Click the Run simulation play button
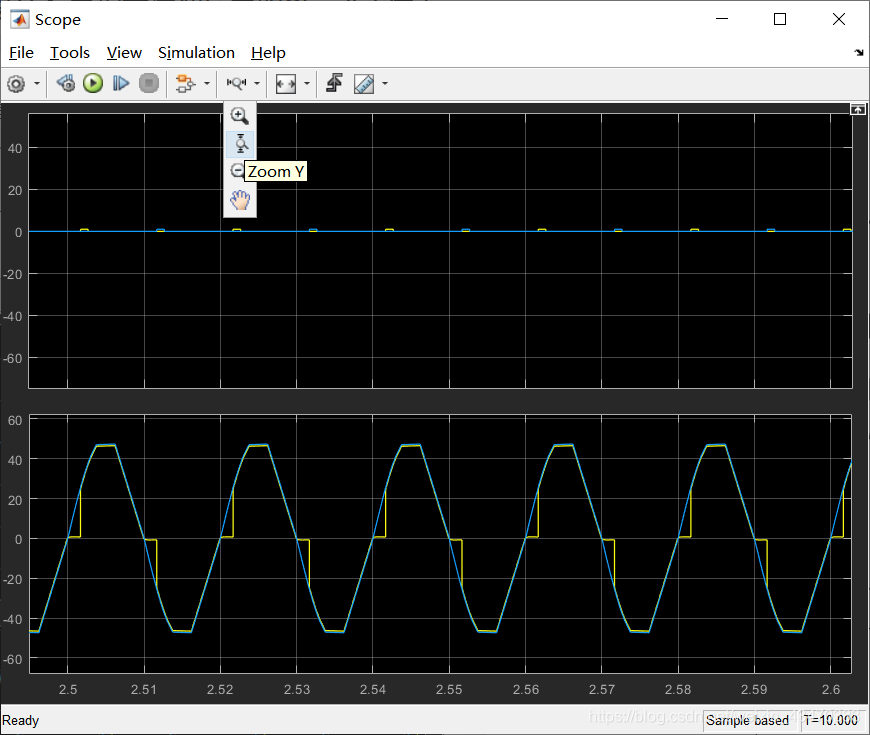This screenshot has height=735, width=870. [93, 84]
